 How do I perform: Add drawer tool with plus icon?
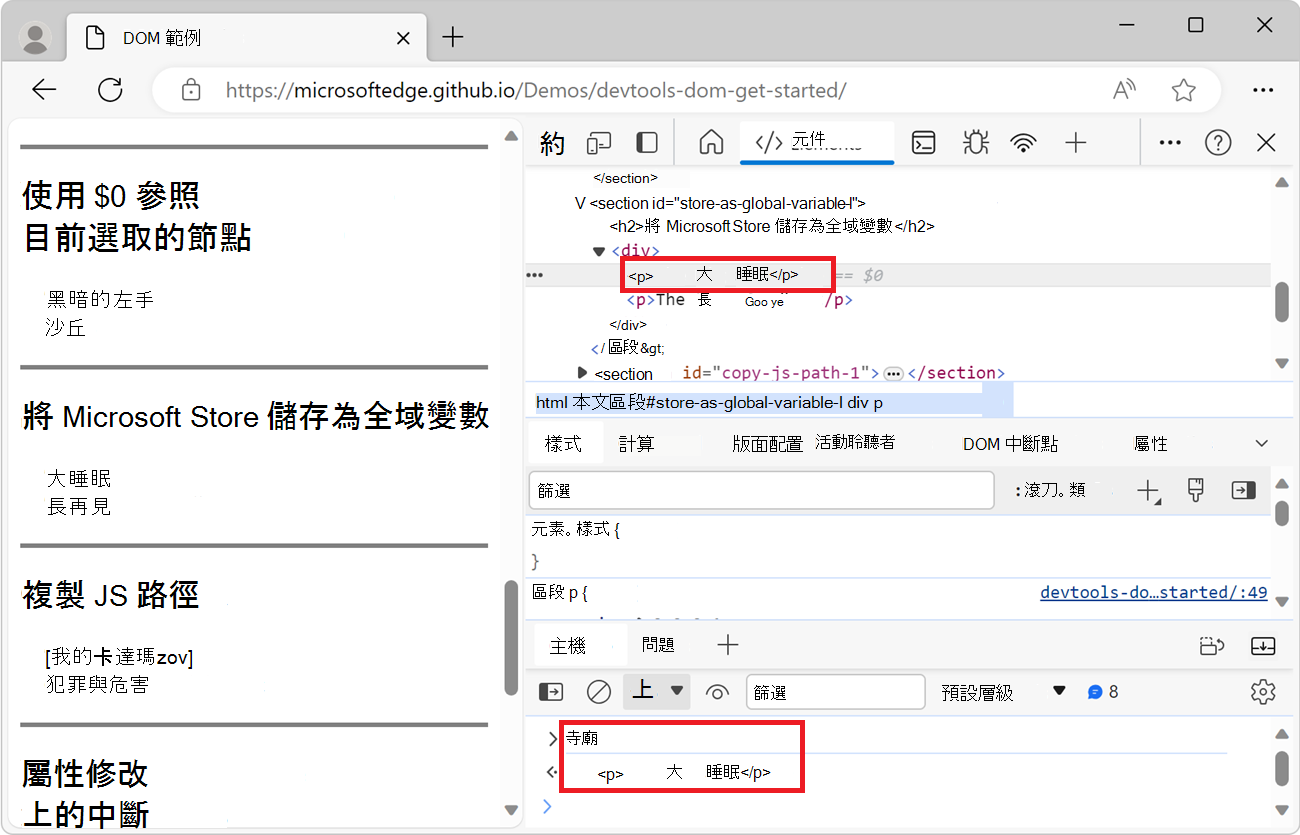pos(728,645)
